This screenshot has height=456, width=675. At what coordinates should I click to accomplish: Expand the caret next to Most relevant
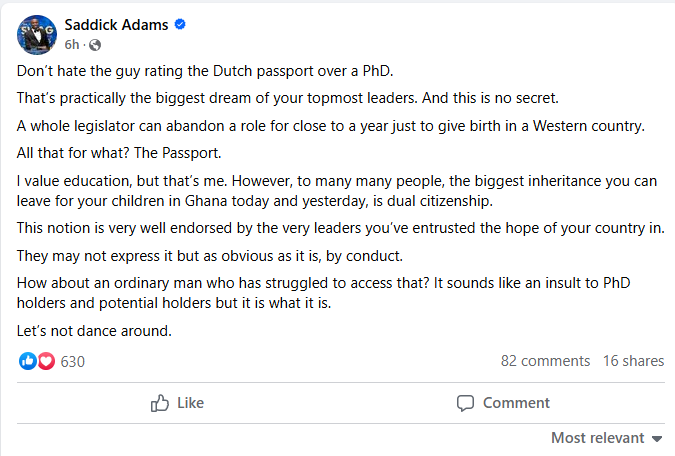[x=657, y=439]
